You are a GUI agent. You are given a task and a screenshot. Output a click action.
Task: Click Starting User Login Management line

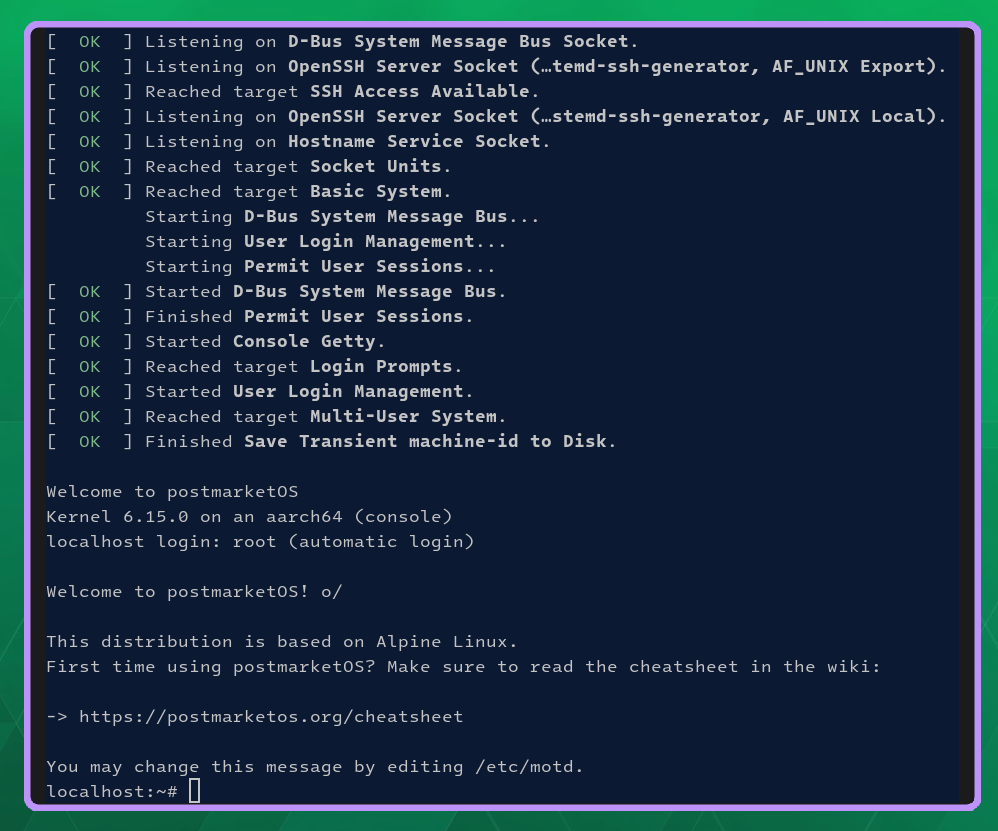coord(325,242)
